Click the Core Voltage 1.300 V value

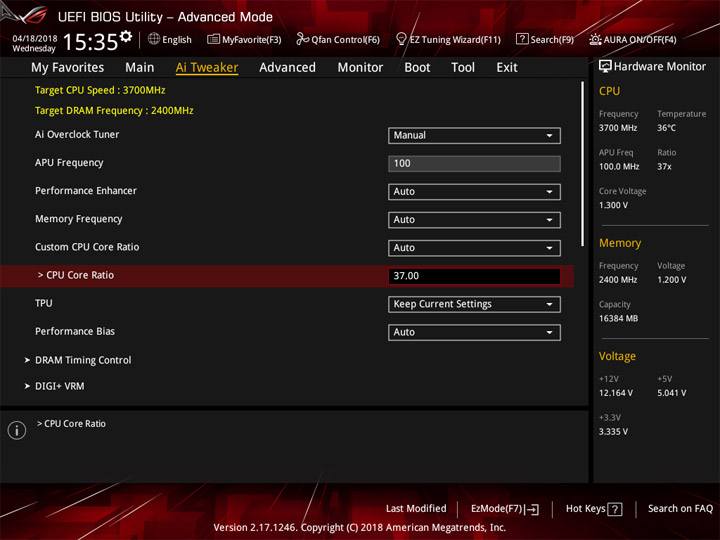point(613,205)
